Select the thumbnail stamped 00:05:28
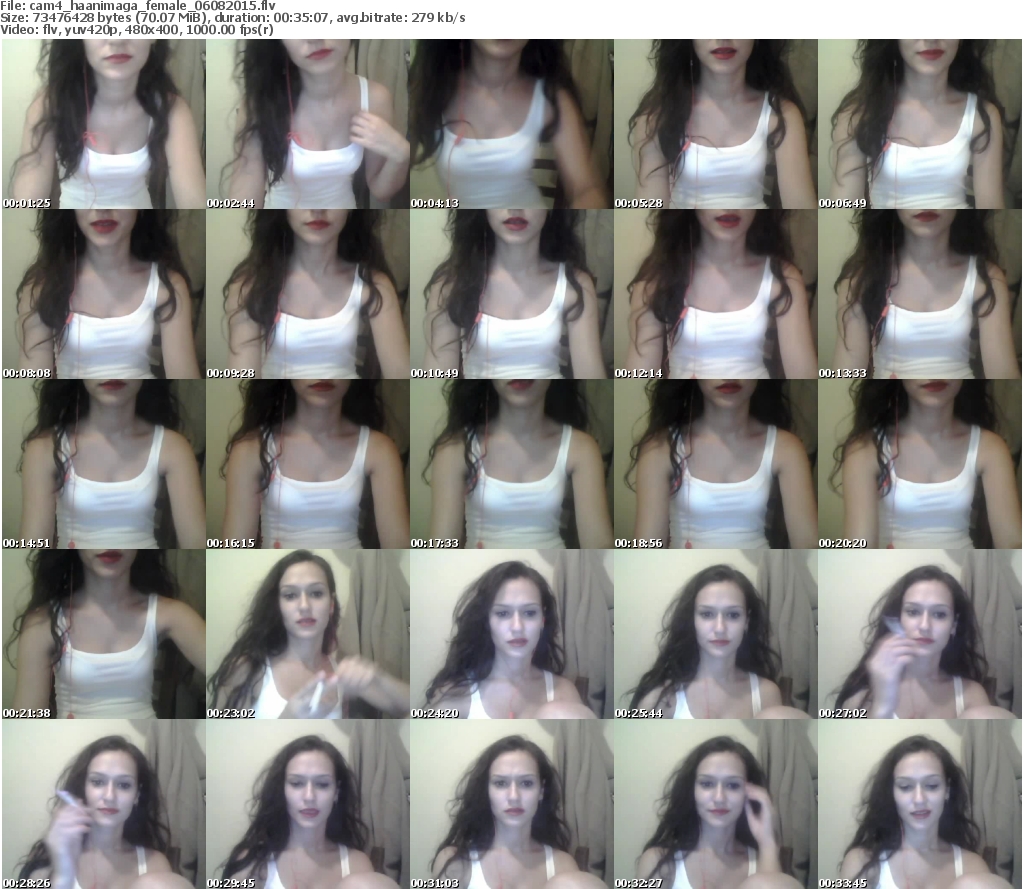 click(716, 124)
